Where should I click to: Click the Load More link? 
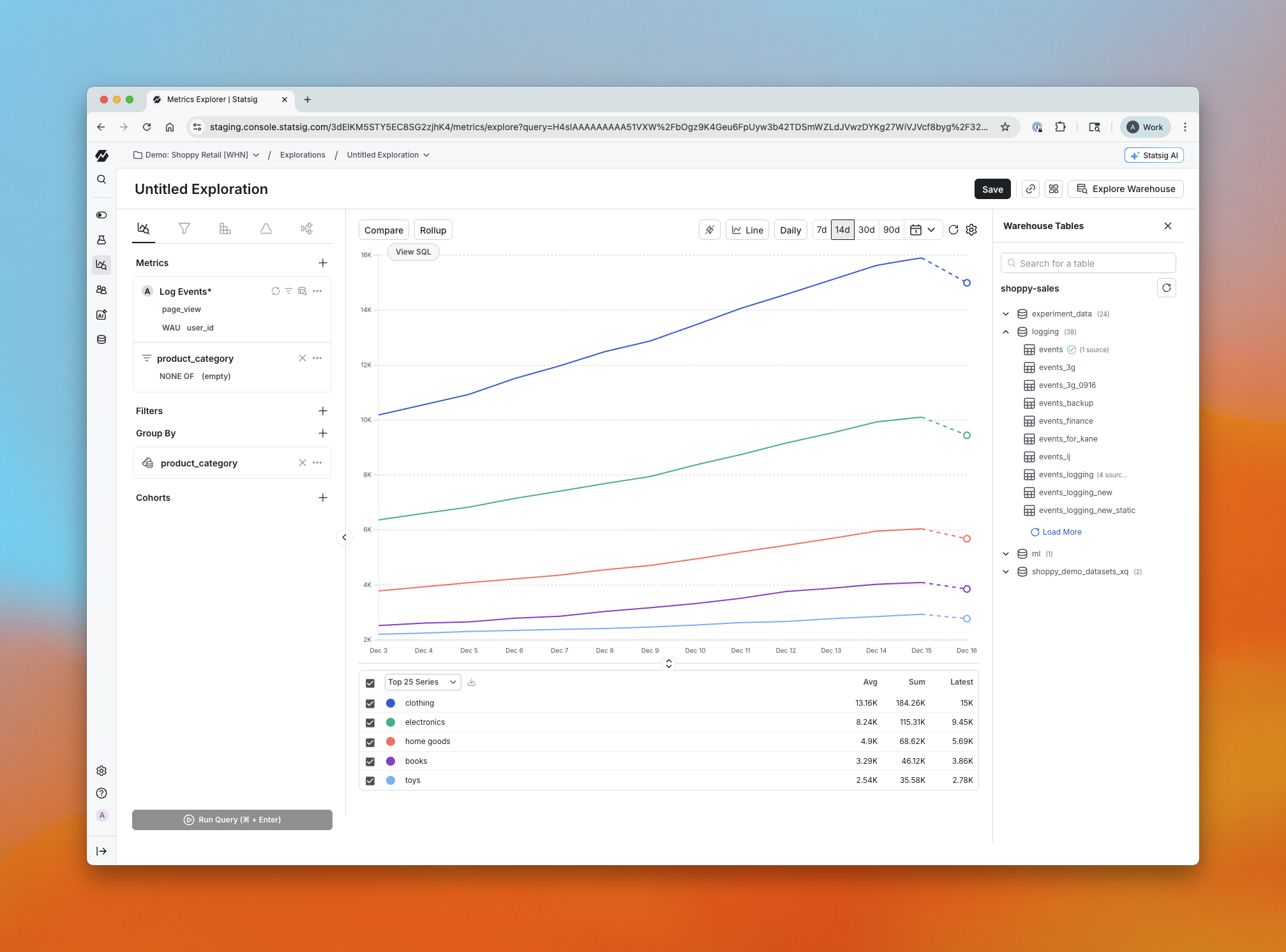(1061, 532)
